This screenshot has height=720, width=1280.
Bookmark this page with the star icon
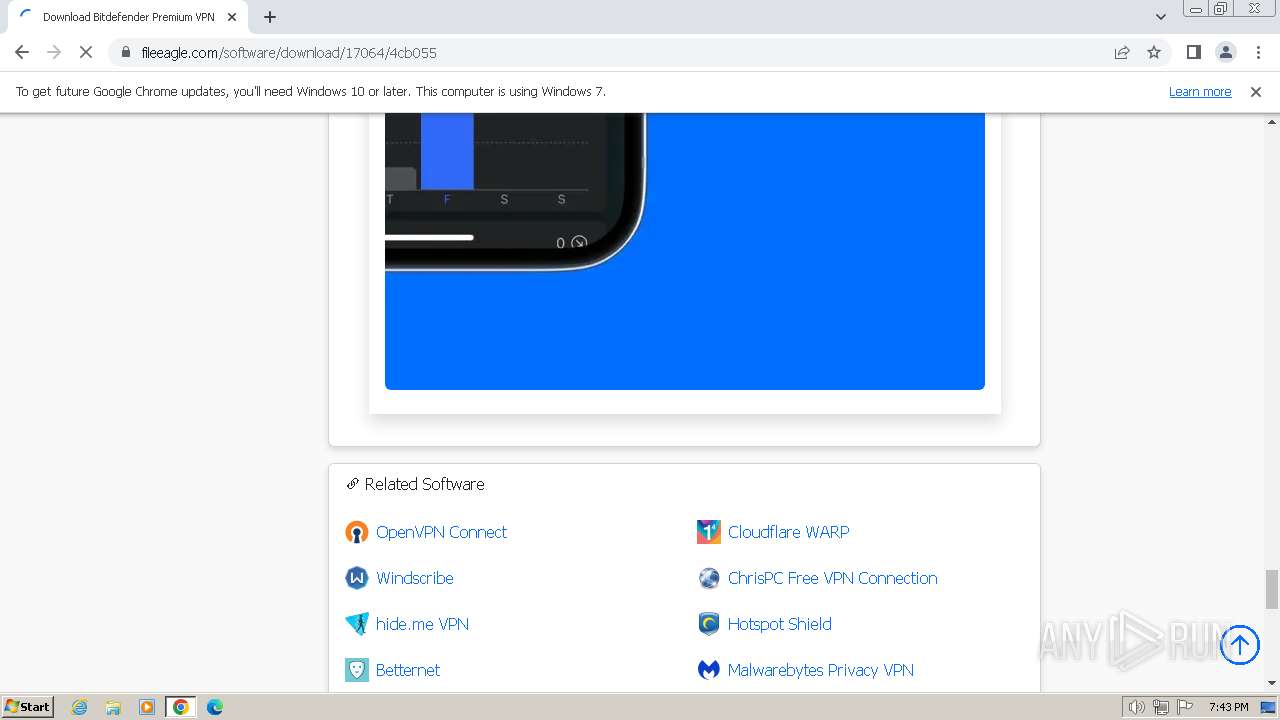tap(1154, 52)
